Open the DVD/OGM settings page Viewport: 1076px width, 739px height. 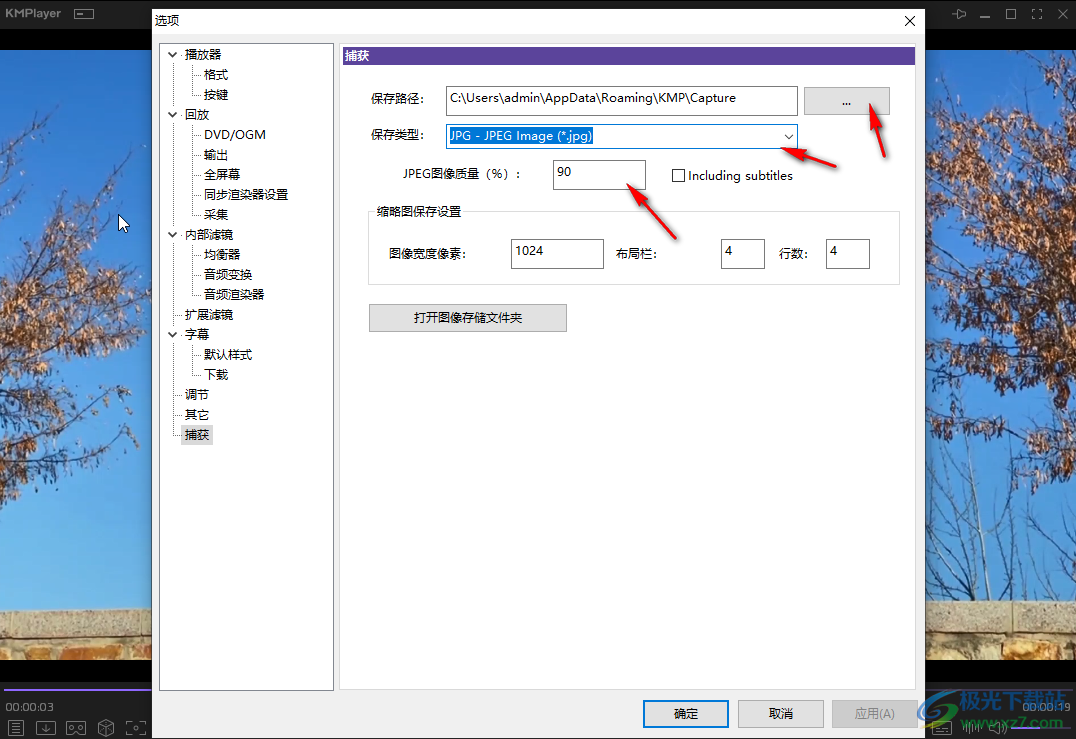point(235,134)
